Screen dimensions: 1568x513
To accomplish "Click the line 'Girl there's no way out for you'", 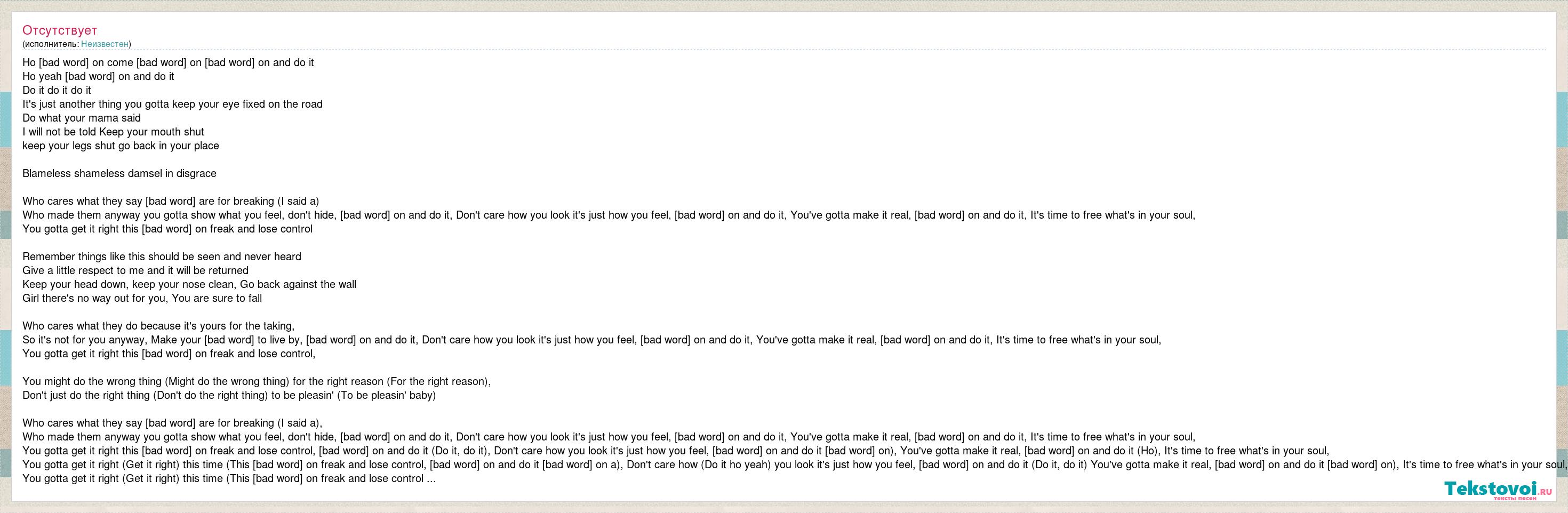I will pos(142,299).
